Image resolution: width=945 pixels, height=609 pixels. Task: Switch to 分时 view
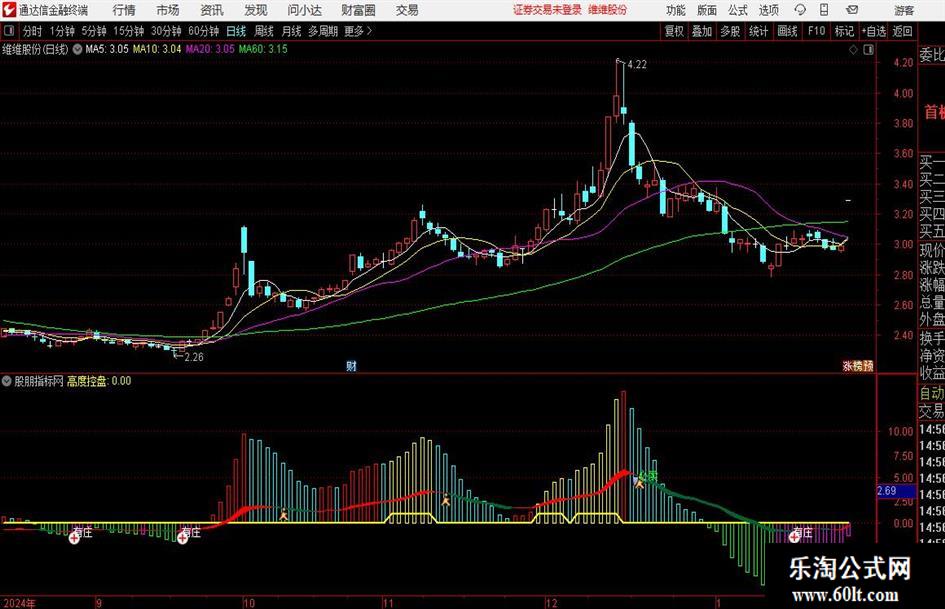33,31
